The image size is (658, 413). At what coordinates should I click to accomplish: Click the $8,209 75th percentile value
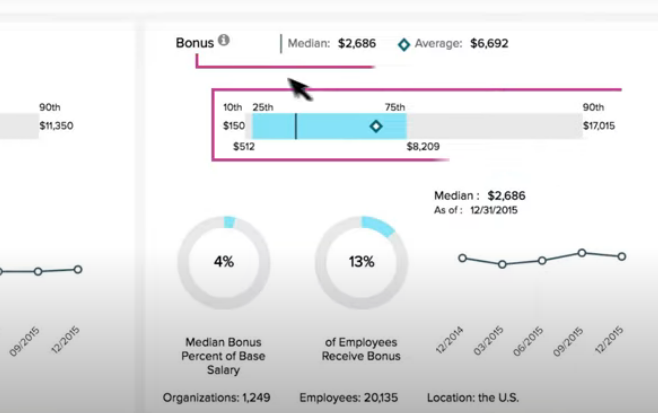423,145
